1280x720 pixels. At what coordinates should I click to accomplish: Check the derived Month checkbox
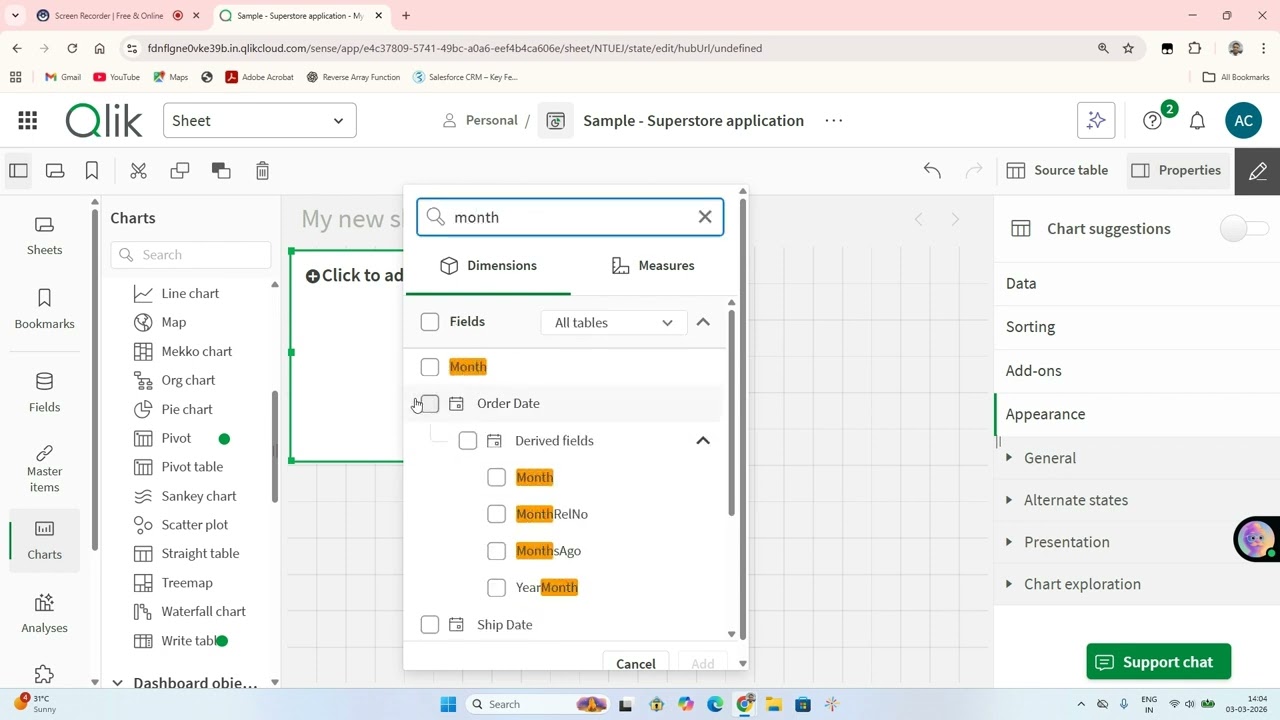[x=497, y=478]
